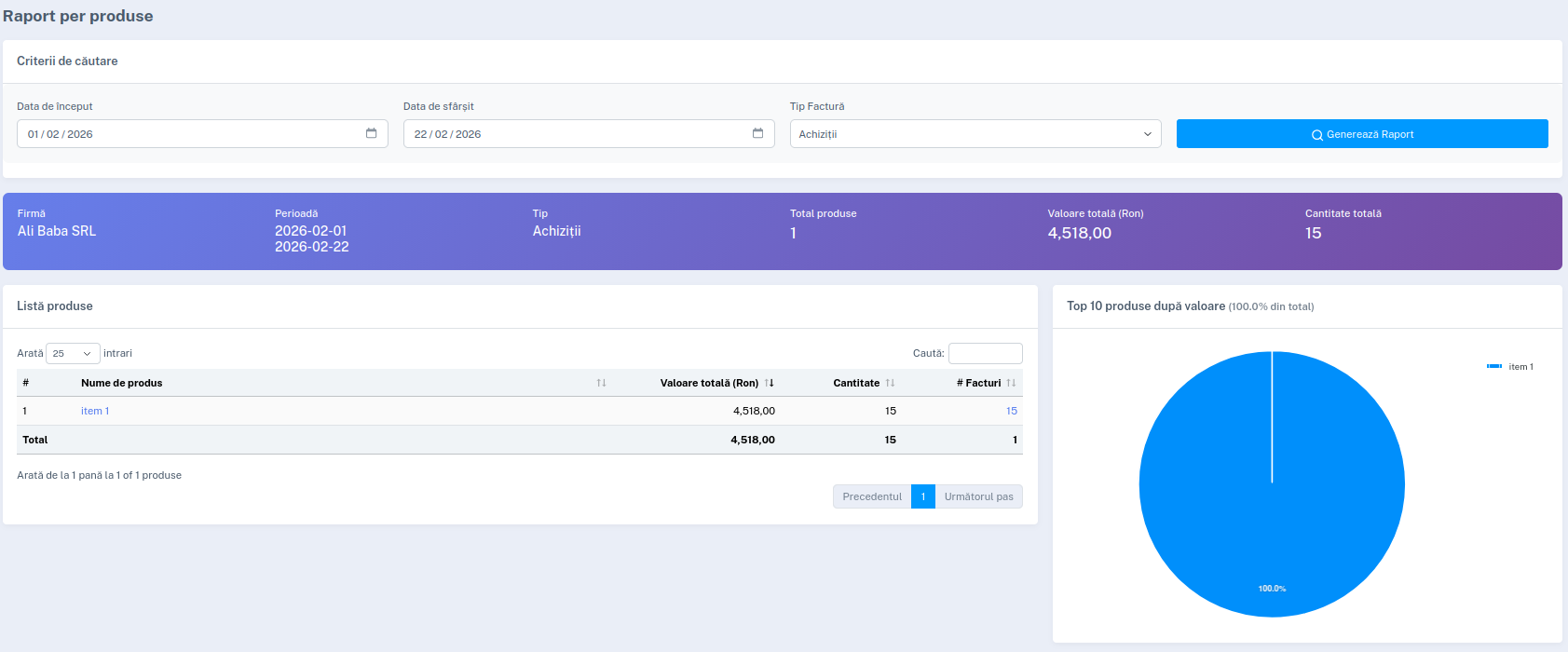Open the 15 invoices link for item 1
This screenshot has width=1568, height=652.
click(1011, 411)
